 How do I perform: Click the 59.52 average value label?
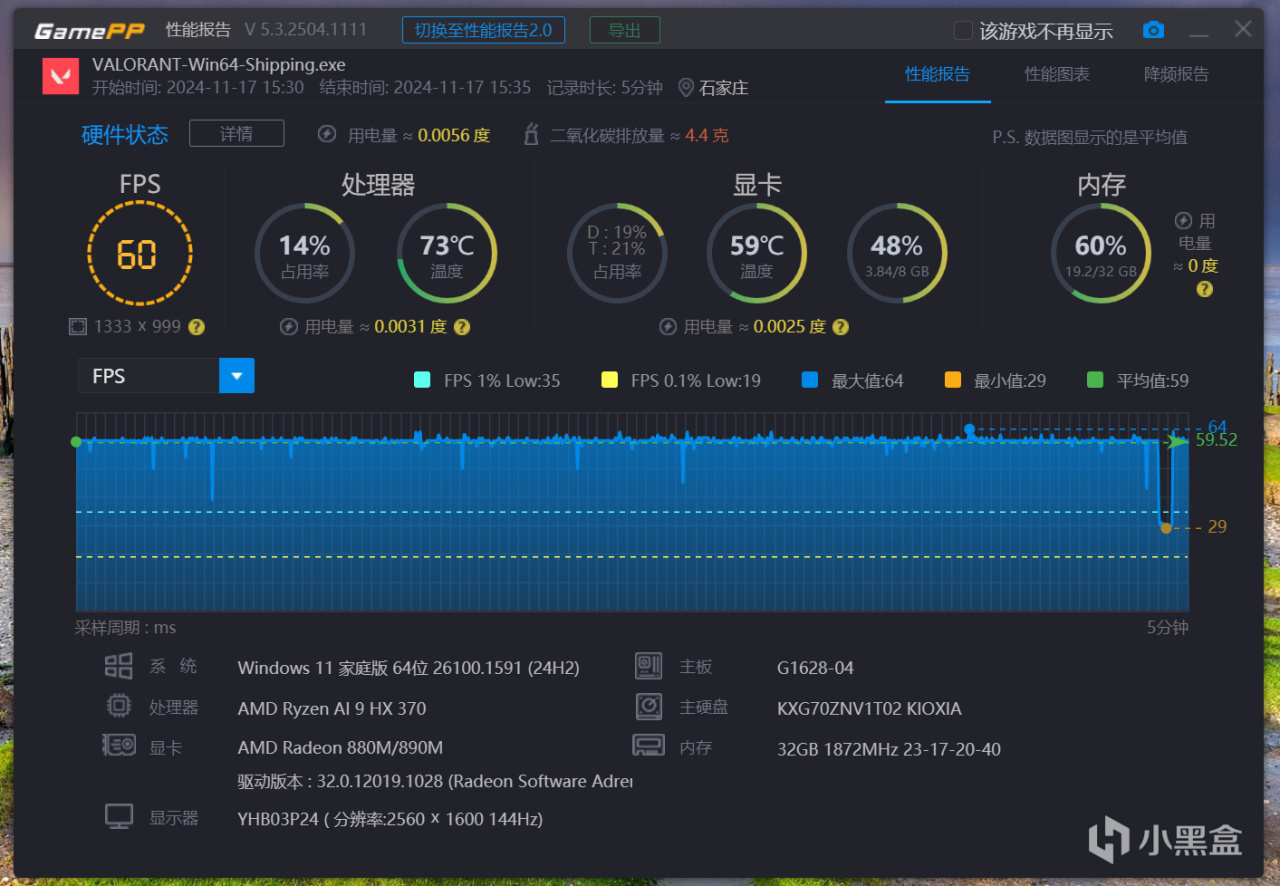point(1216,440)
